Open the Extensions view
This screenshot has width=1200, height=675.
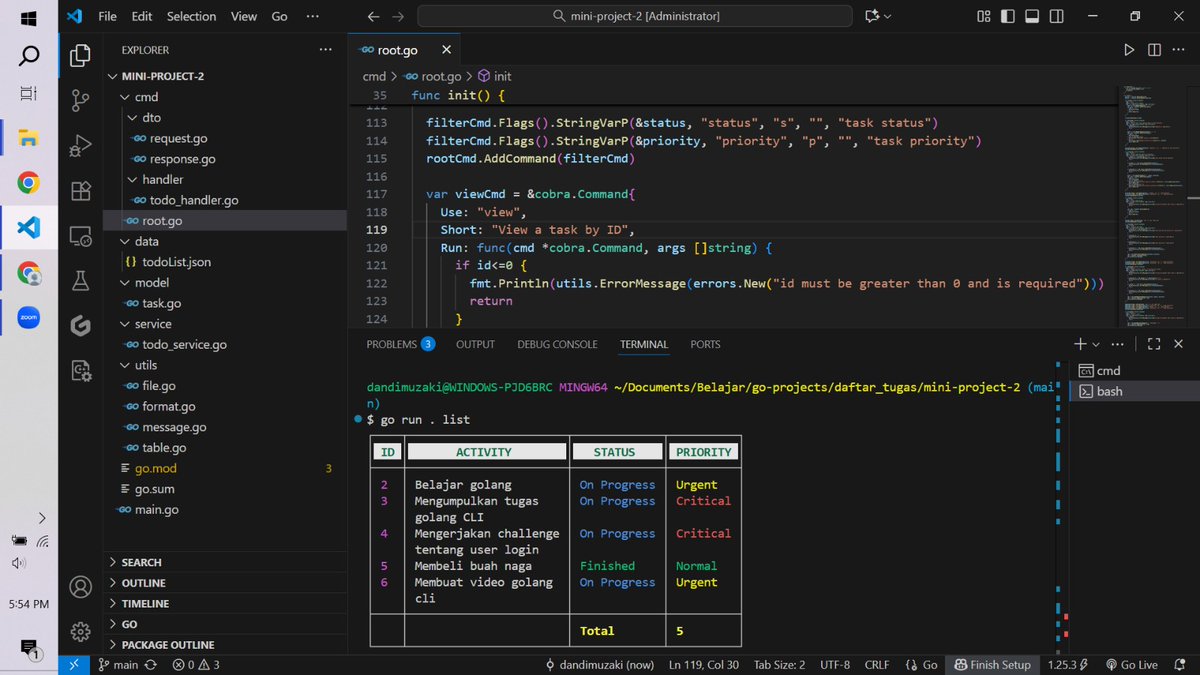(x=80, y=188)
